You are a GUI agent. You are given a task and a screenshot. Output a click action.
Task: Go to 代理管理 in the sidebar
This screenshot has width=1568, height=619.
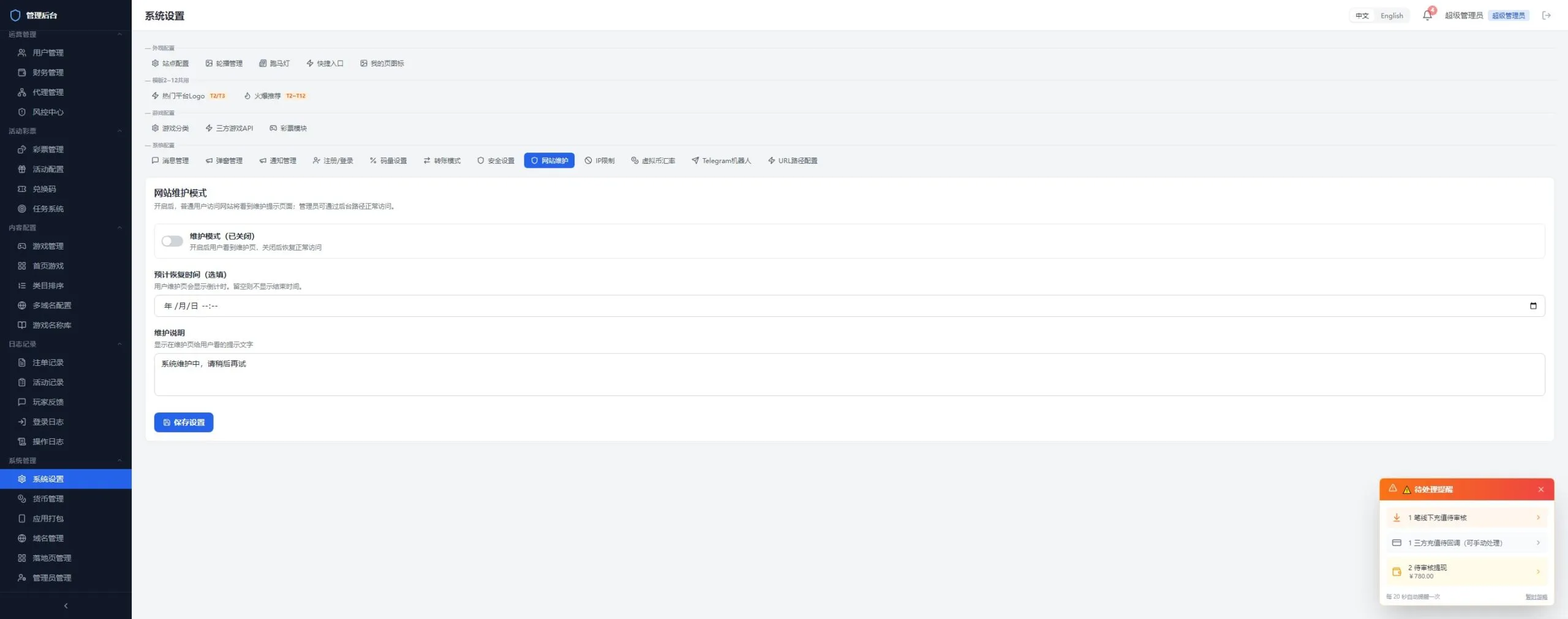tap(66, 92)
